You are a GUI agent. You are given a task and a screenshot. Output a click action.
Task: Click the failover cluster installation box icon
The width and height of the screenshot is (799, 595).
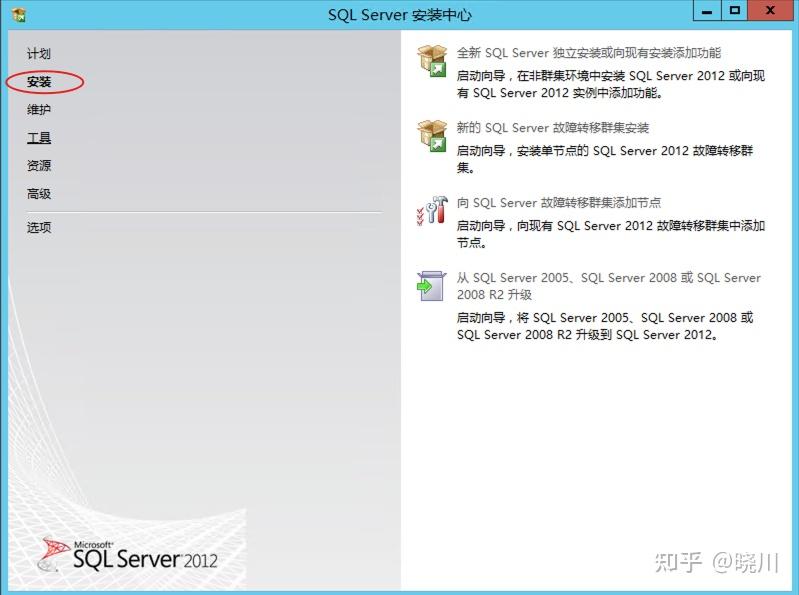point(432,136)
